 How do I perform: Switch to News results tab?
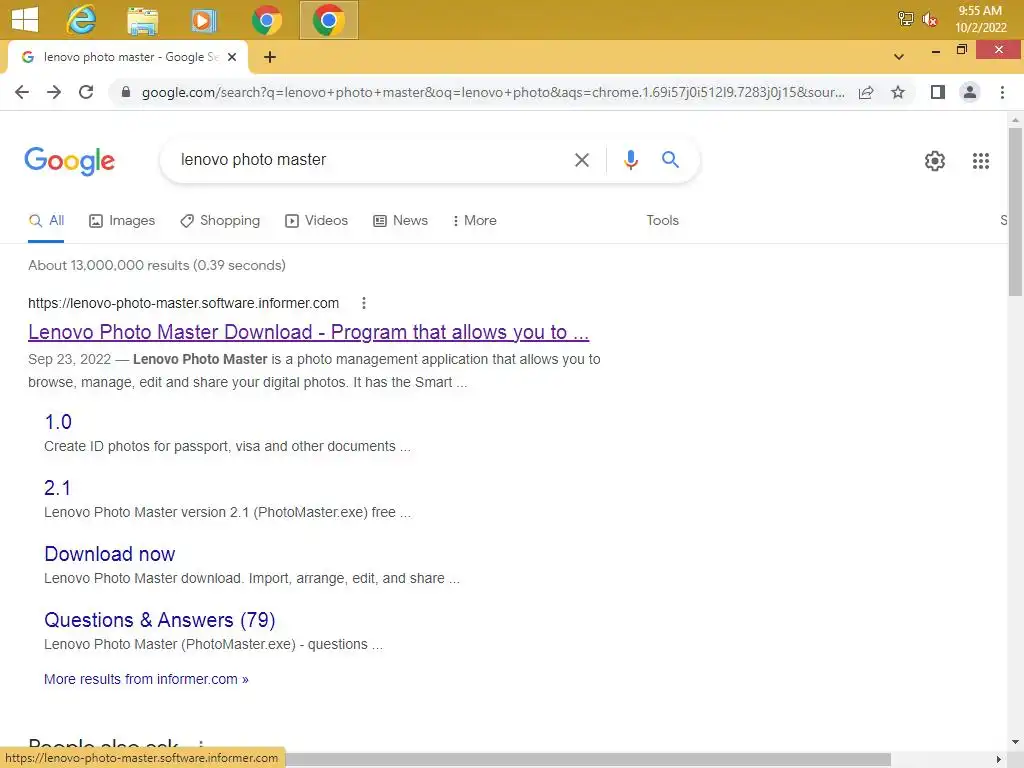pyautogui.click(x=400, y=221)
